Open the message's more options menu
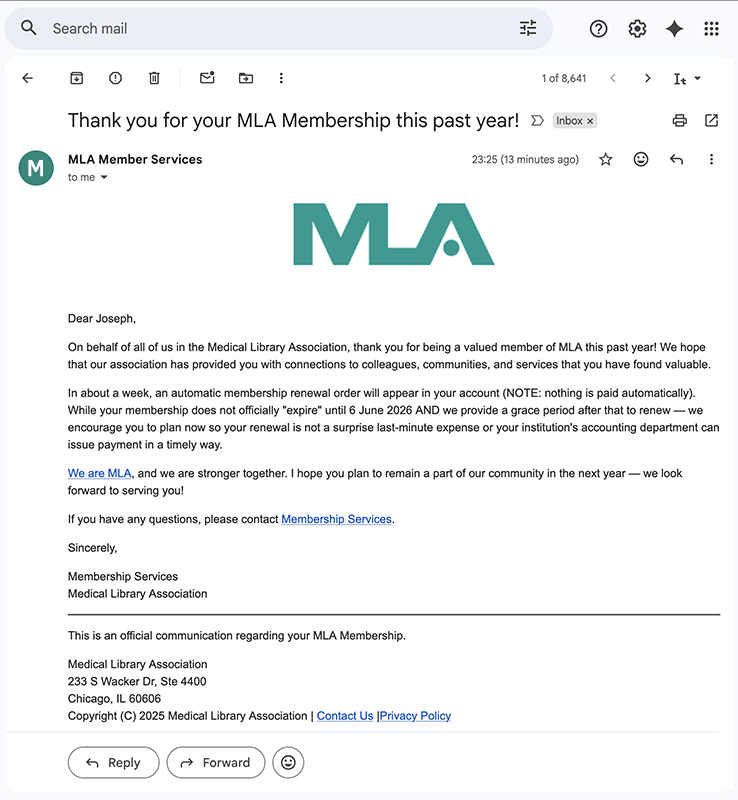The width and height of the screenshot is (738, 800). click(x=711, y=159)
